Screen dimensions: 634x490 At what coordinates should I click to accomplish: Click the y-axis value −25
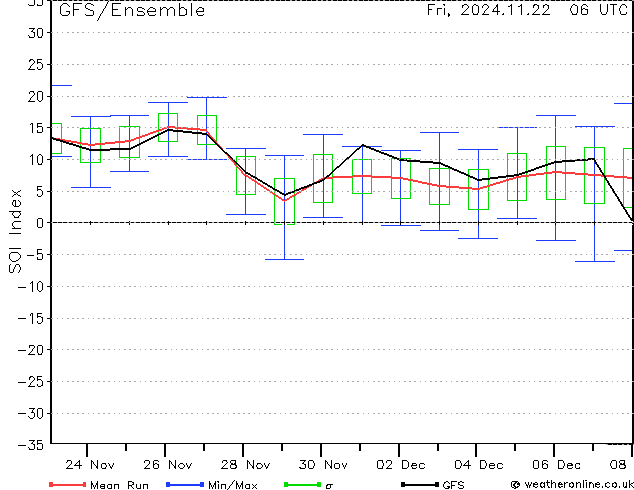pos(31,382)
